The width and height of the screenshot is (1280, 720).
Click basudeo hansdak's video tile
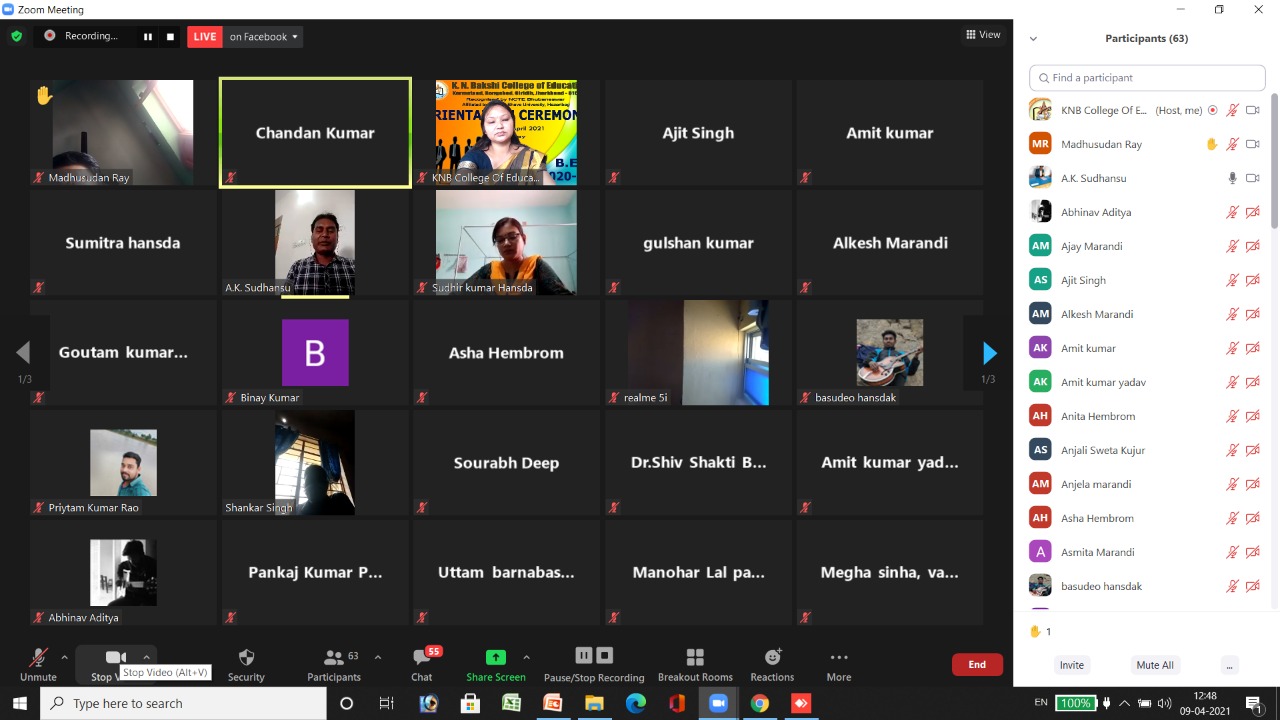coord(889,353)
